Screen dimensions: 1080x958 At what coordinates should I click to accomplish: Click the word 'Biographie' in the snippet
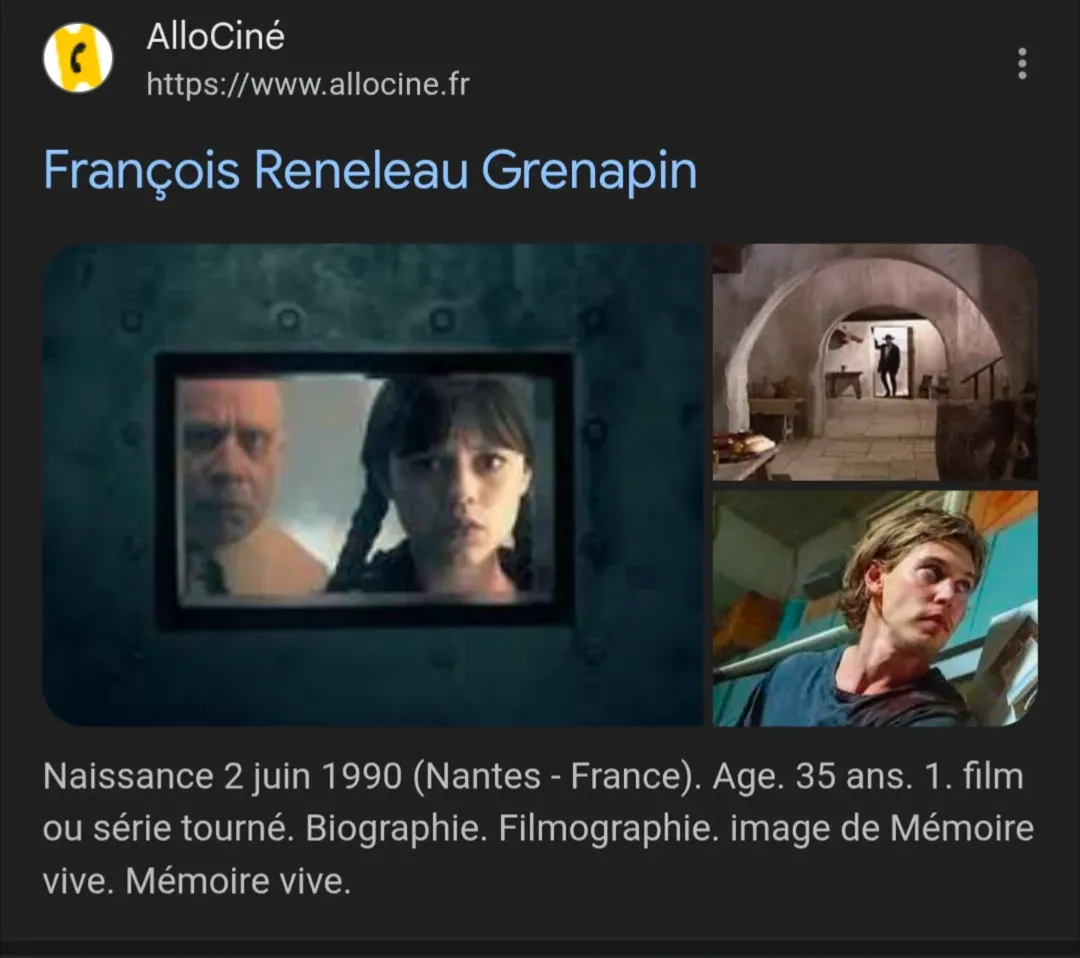(395, 829)
